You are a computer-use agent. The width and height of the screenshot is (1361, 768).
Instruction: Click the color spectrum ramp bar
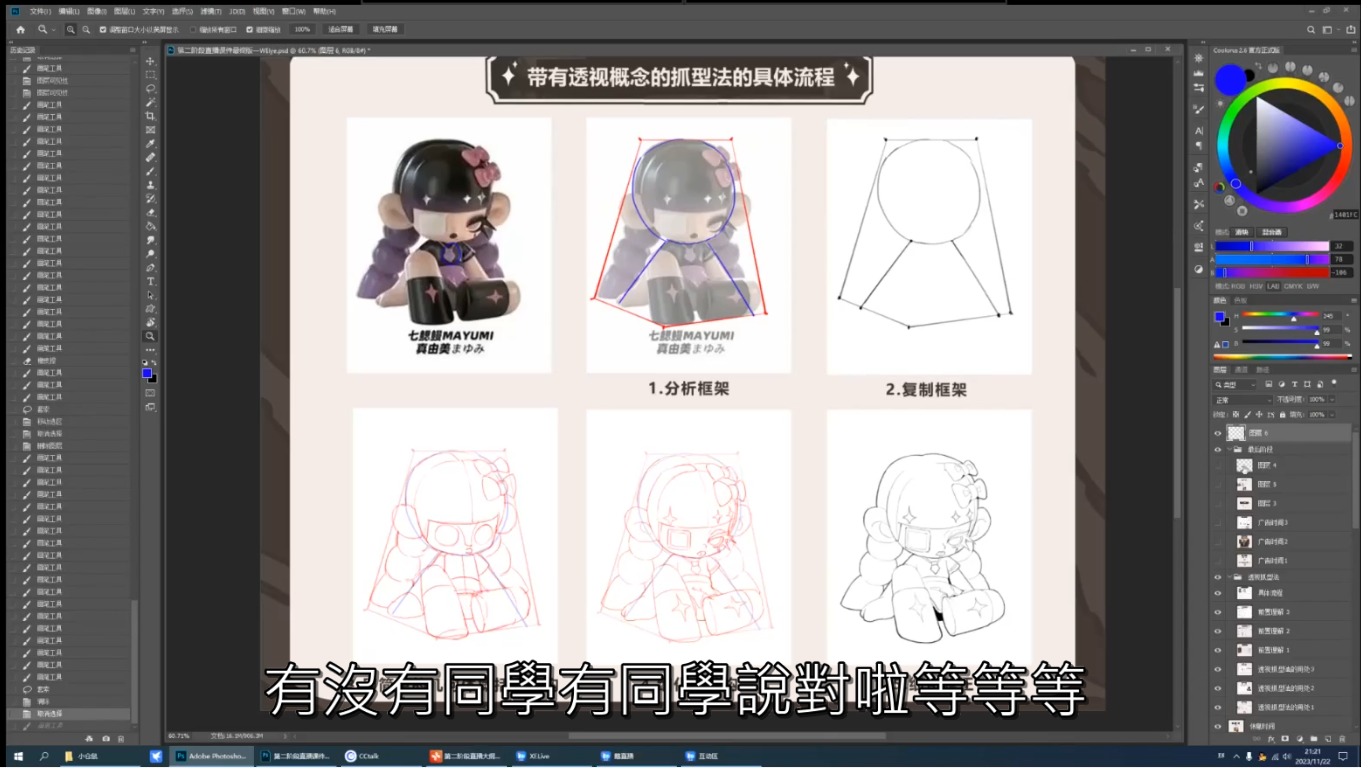[1282, 356]
